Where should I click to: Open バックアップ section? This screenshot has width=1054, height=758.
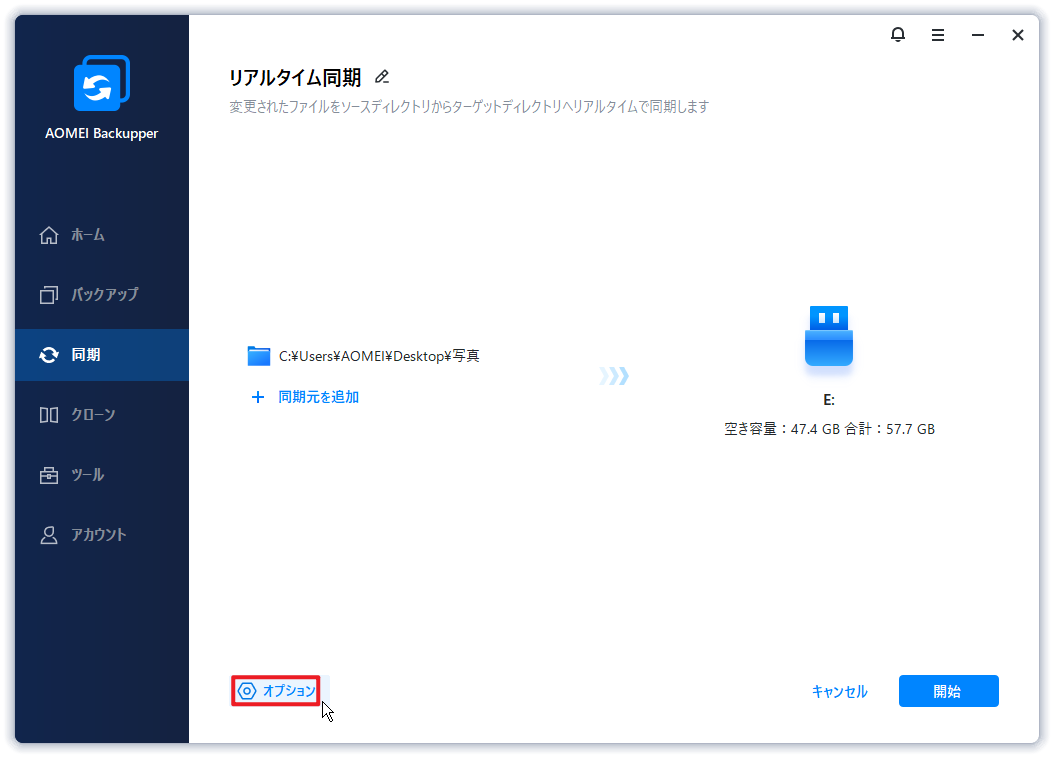tap(105, 294)
